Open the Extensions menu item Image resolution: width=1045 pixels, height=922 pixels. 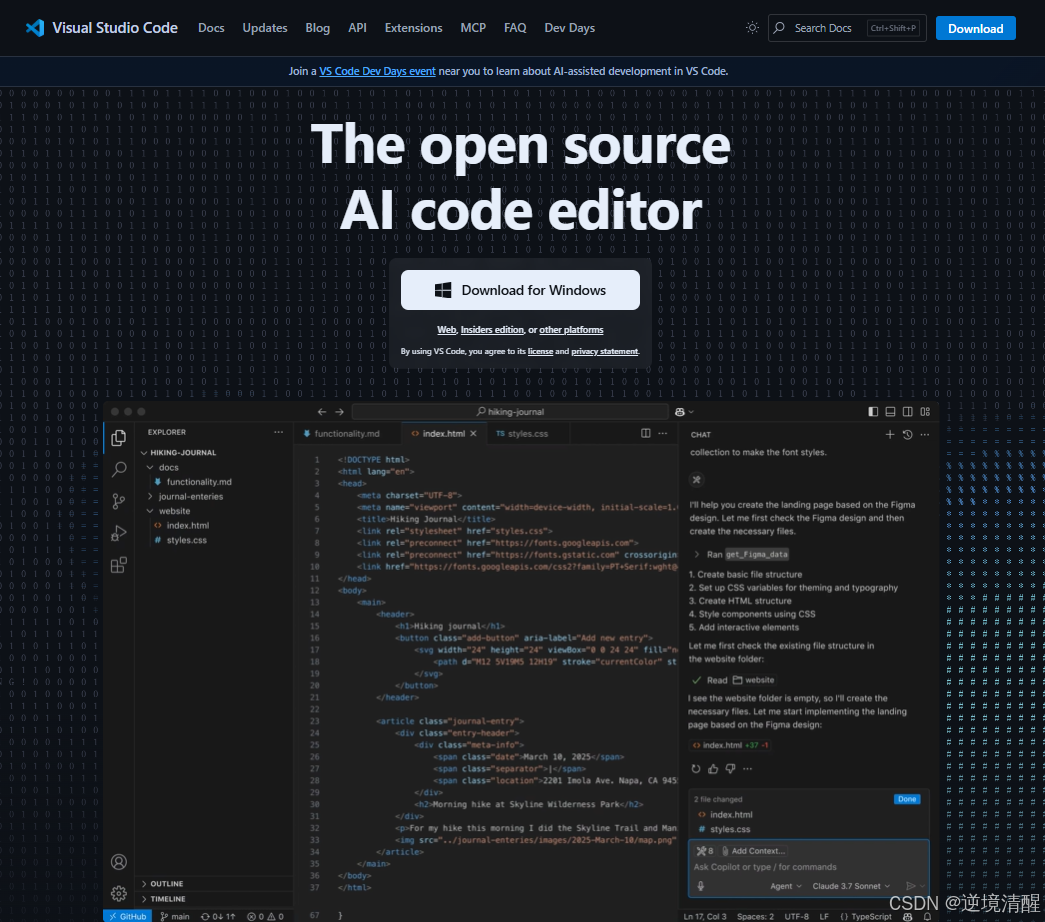413,28
